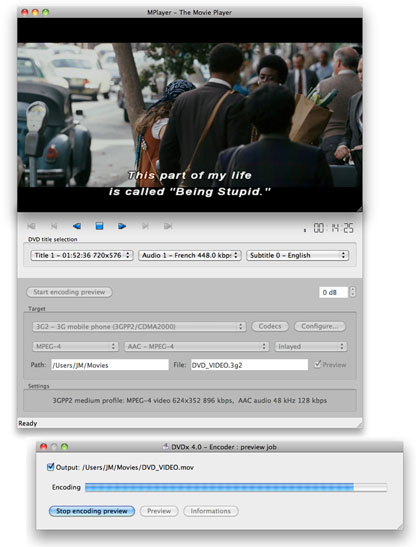Click the Ready status bar text
This screenshot has height=547, width=416.
click(28, 423)
